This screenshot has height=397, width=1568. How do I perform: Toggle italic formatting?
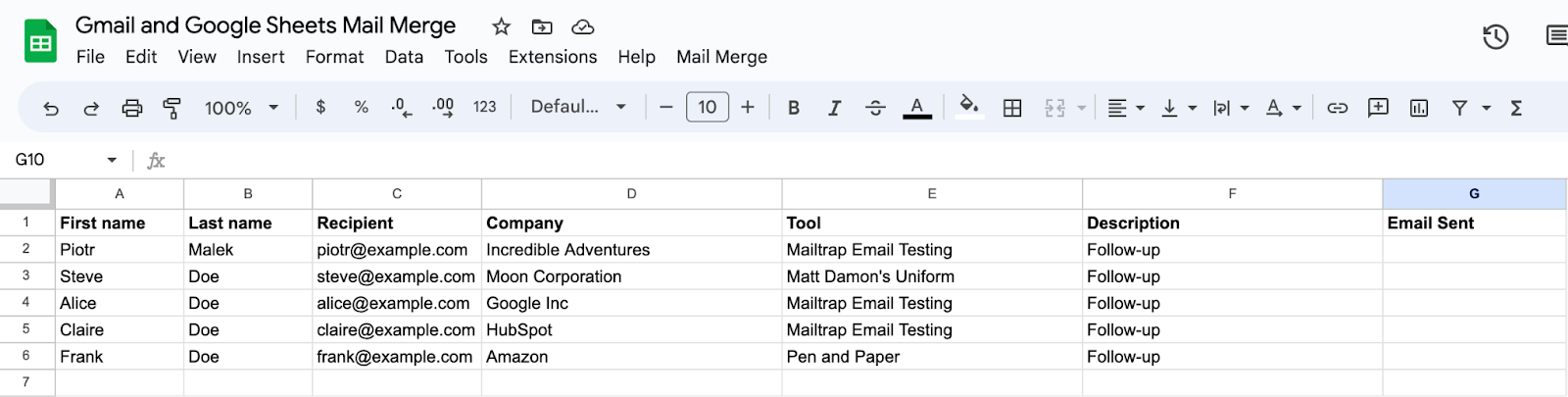pos(834,108)
